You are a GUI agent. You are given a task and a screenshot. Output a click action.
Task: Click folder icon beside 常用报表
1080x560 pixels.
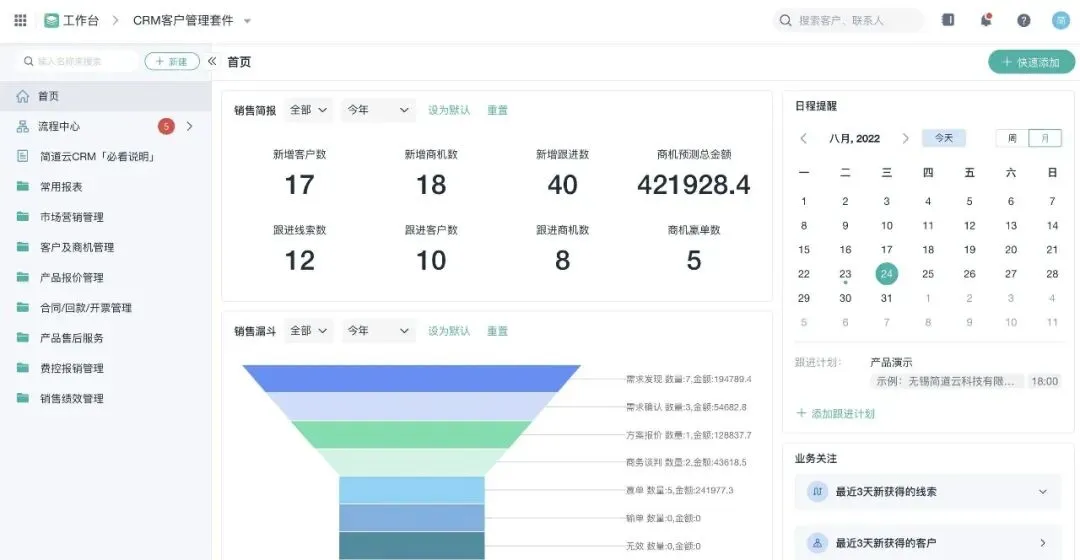[x=23, y=187]
